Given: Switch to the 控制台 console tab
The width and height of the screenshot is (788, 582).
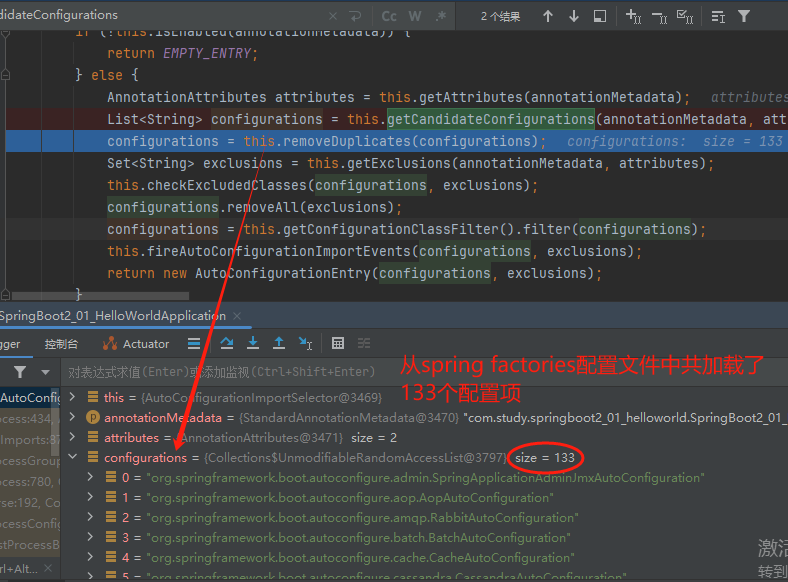Looking at the screenshot, I should [61, 344].
